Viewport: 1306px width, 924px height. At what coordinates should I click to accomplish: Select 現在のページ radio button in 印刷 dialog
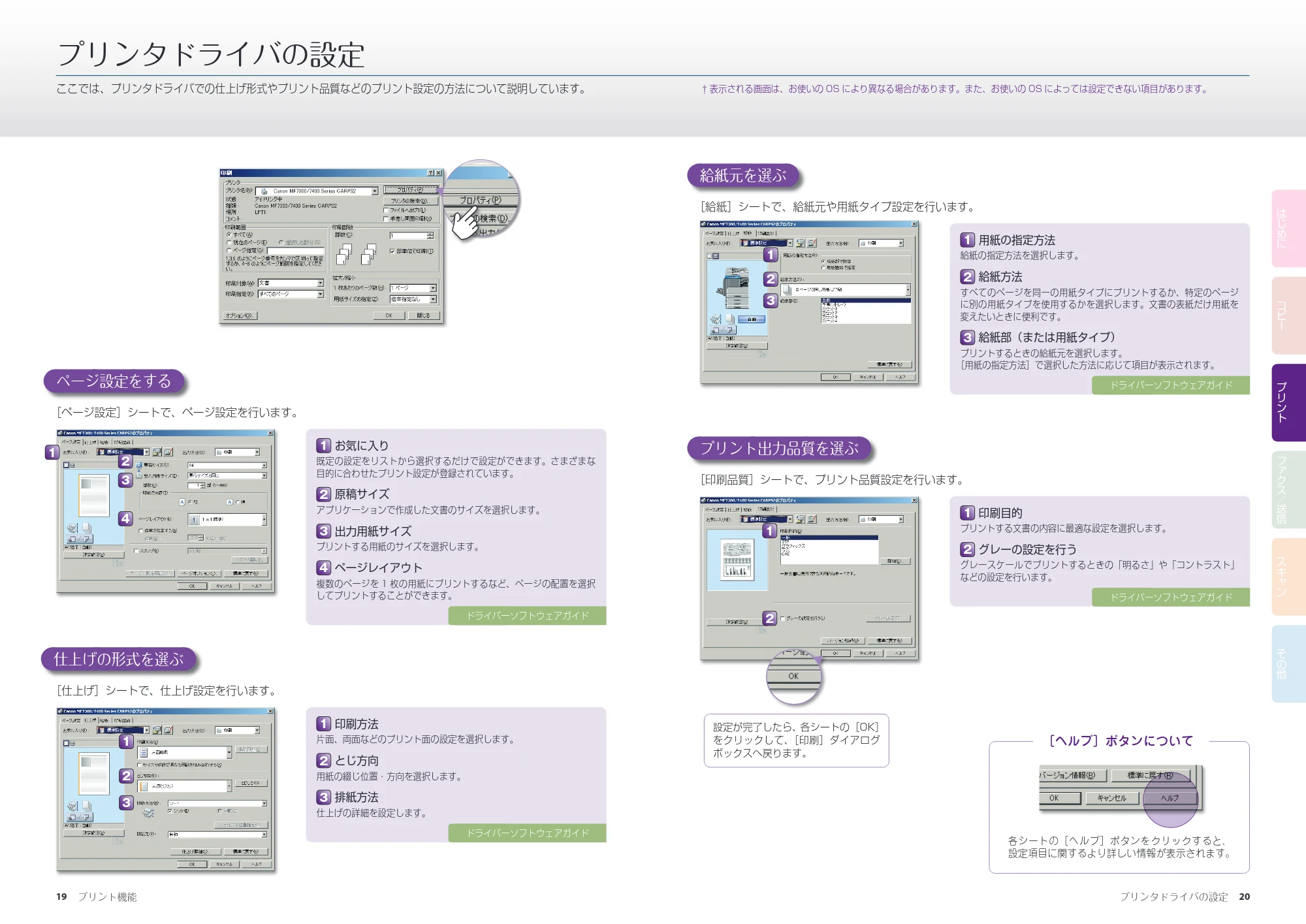229,242
